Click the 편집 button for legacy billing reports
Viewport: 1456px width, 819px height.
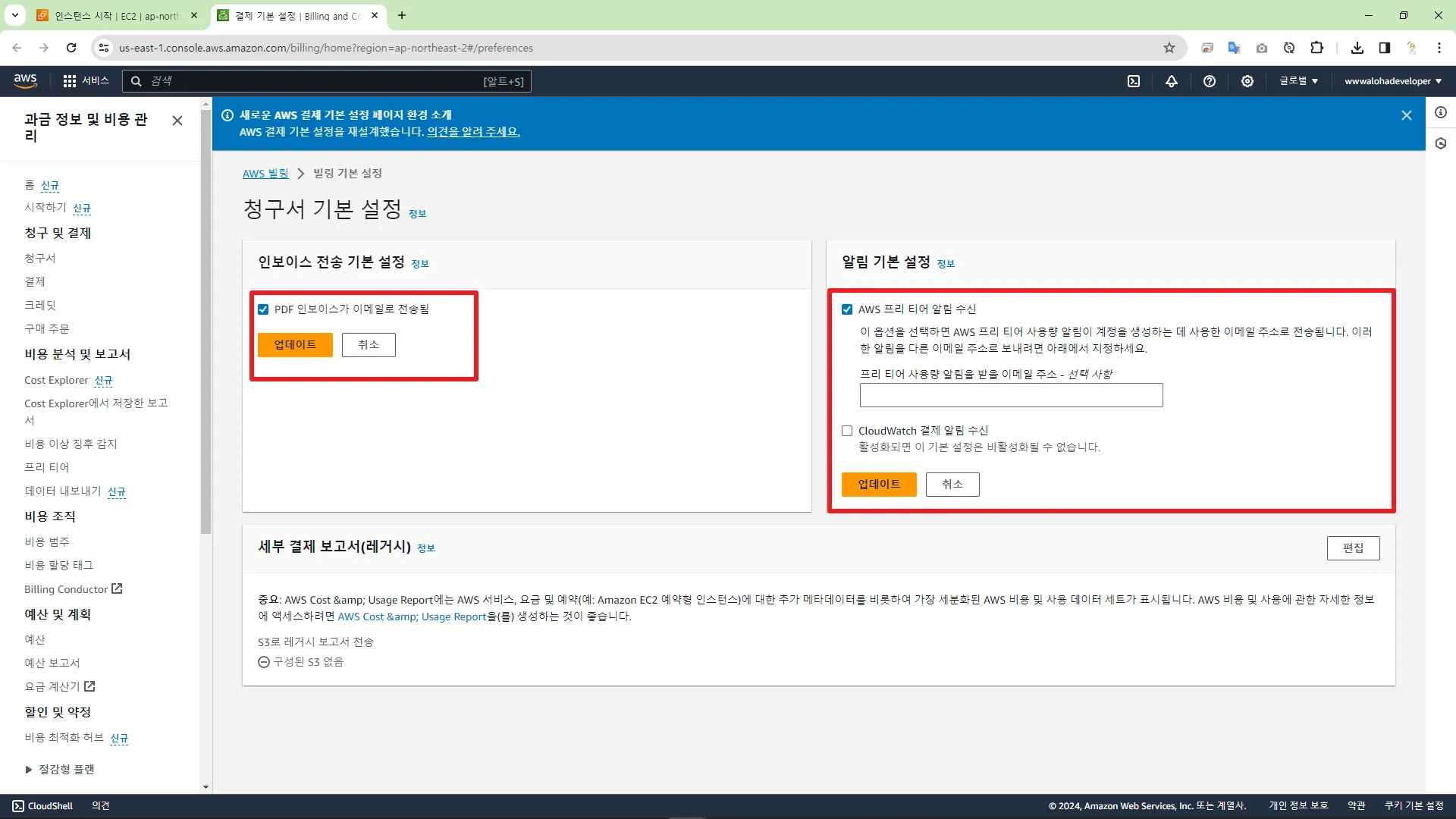(1352, 548)
